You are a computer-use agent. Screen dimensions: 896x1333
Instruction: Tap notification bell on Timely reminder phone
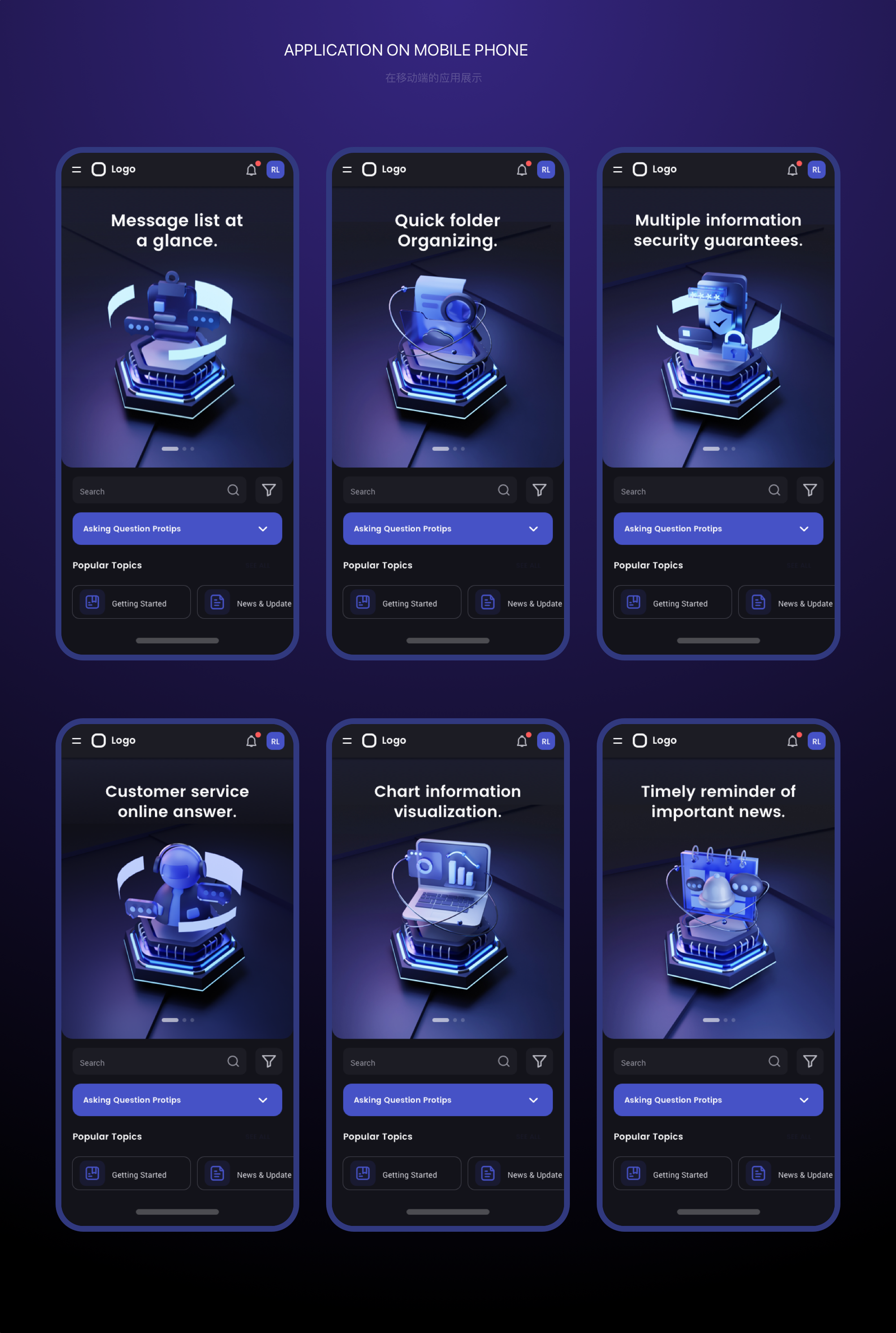click(792, 741)
